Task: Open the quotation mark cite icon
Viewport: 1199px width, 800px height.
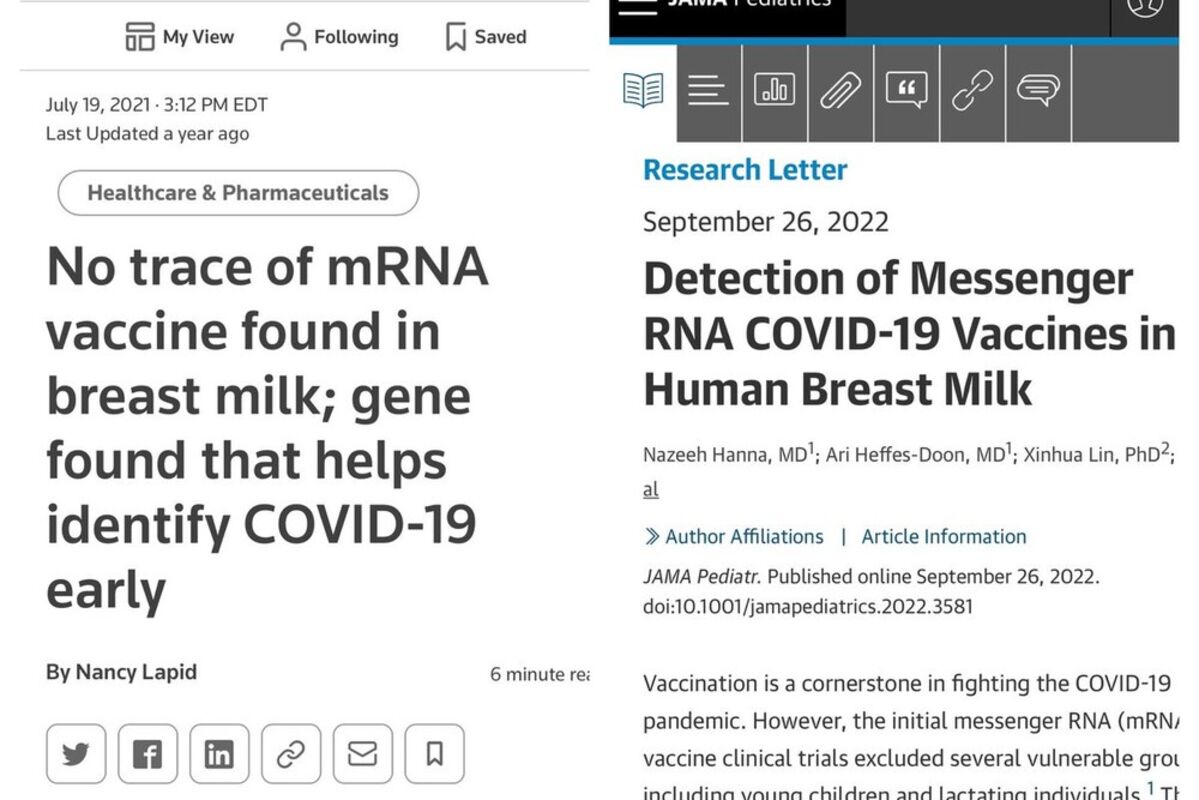Action: click(906, 92)
